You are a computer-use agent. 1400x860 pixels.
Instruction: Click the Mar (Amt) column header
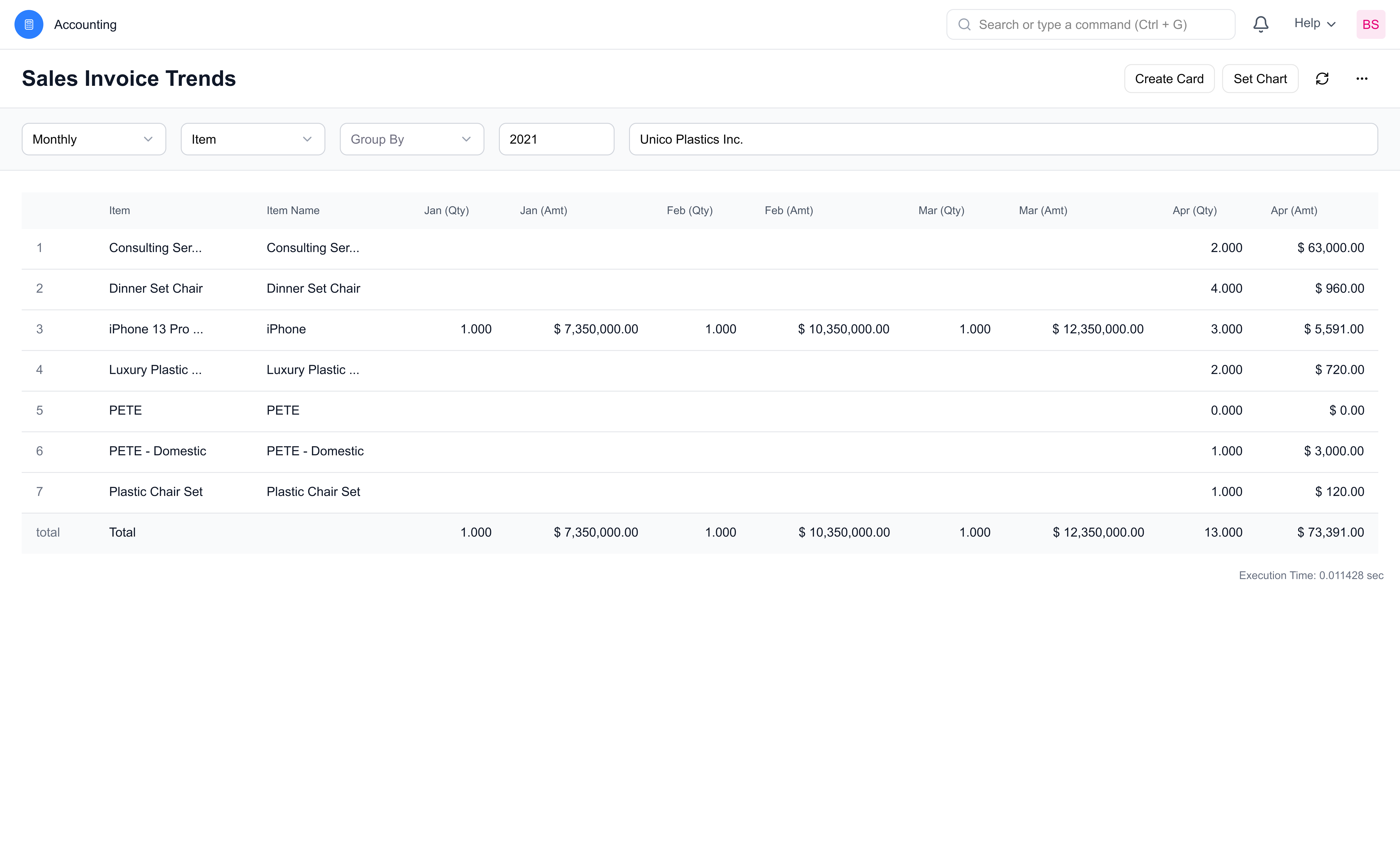click(x=1043, y=210)
